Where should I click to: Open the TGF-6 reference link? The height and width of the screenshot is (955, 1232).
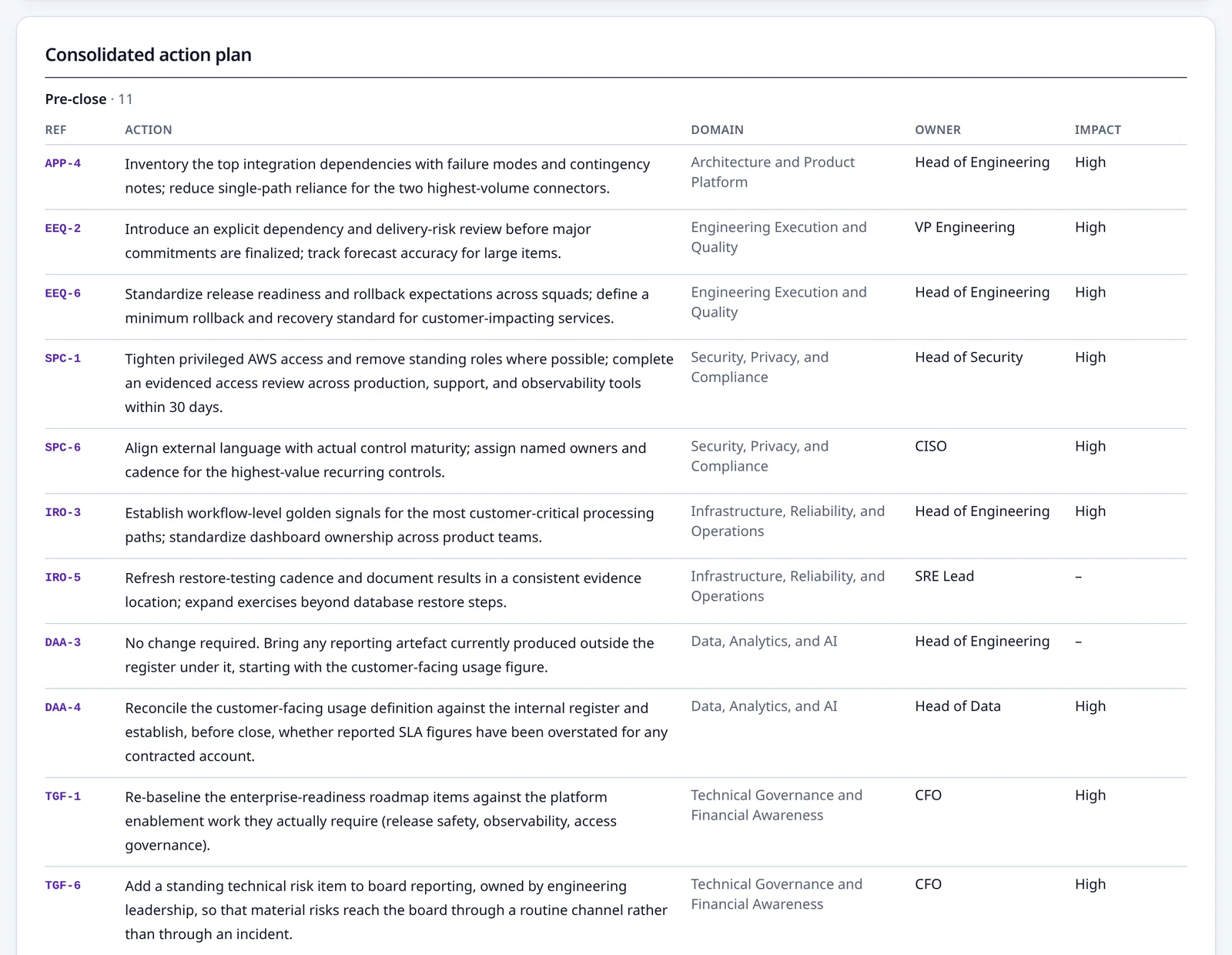(63, 886)
